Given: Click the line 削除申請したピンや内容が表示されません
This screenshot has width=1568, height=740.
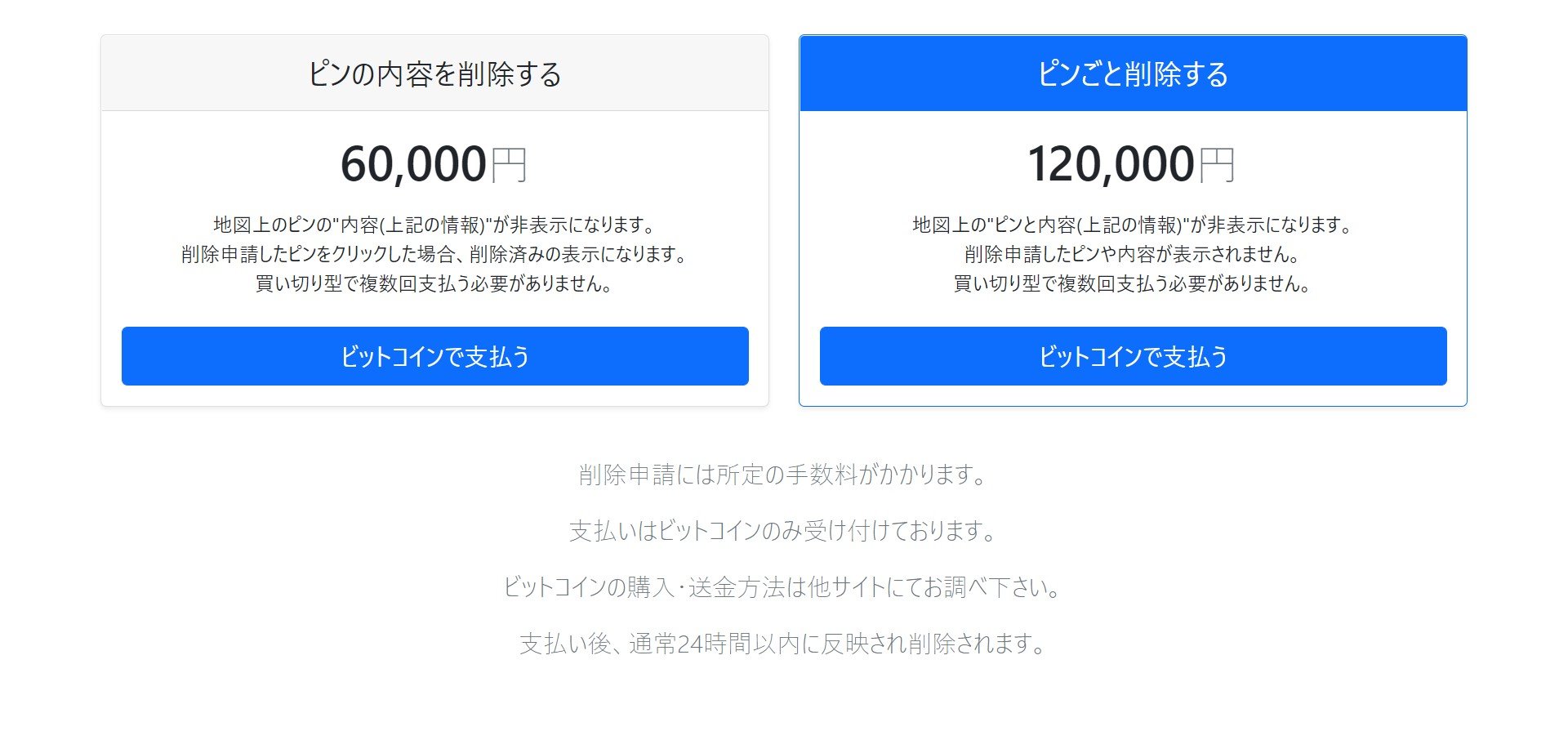Looking at the screenshot, I should point(1133,254).
